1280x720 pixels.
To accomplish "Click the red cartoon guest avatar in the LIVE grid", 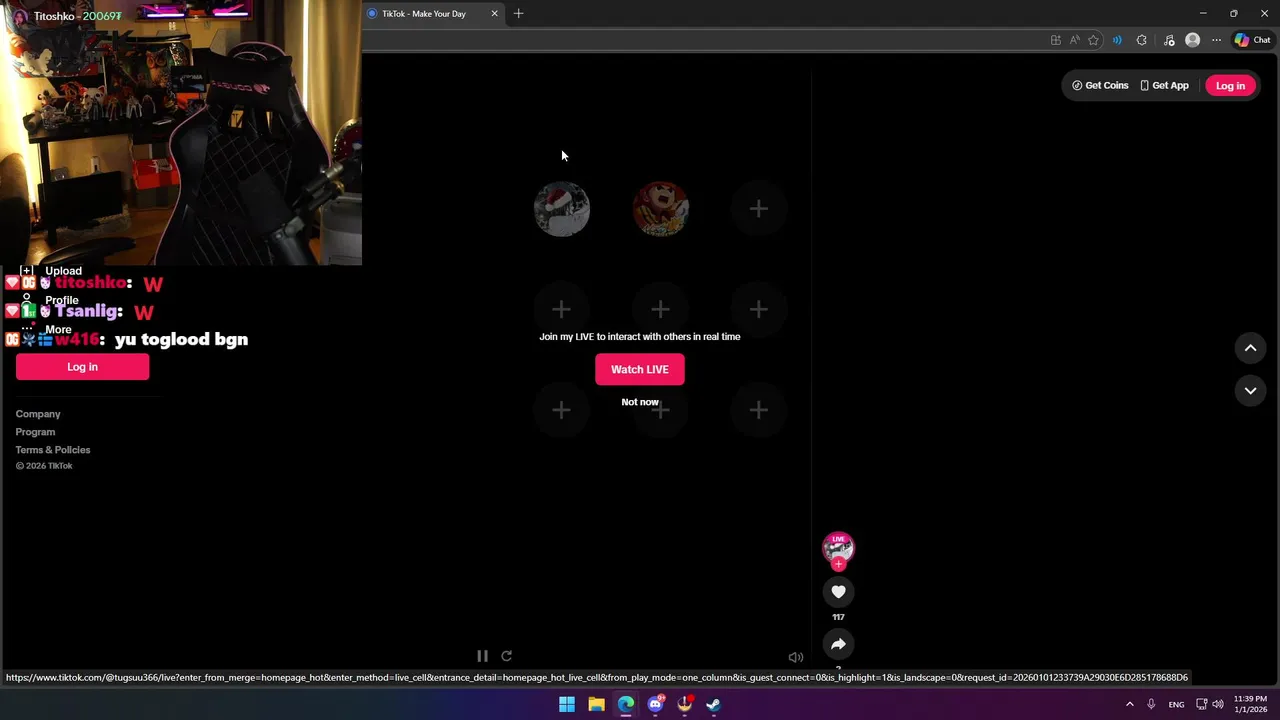I will pyautogui.click(x=660, y=209).
